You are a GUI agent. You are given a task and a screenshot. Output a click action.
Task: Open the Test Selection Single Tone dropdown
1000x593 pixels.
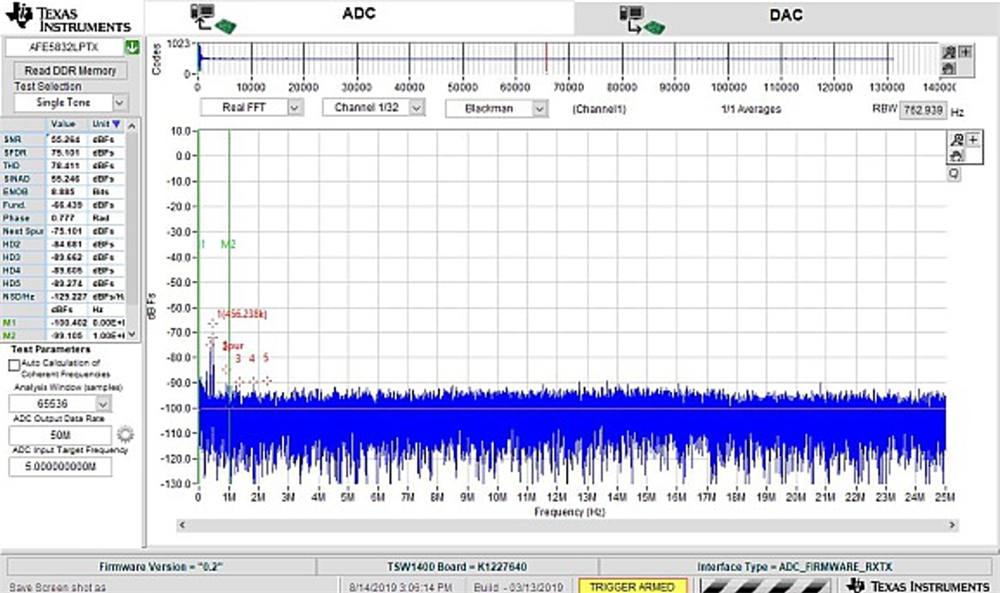pos(119,102)
